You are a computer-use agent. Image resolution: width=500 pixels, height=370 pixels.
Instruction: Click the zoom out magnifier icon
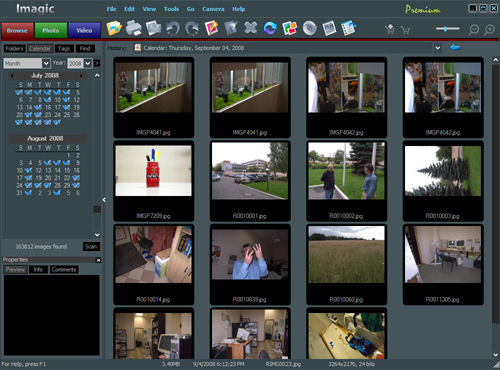[473, 30]
